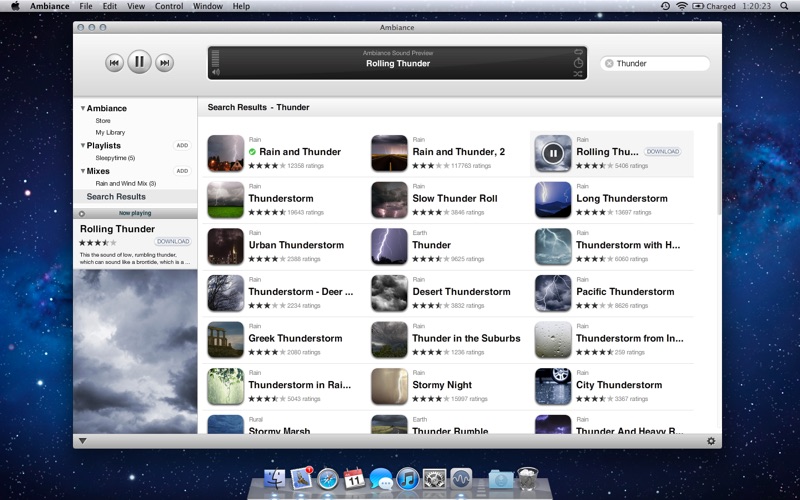
Task: Select the Thunderstorm with H... icon
Action: [553, 246]
